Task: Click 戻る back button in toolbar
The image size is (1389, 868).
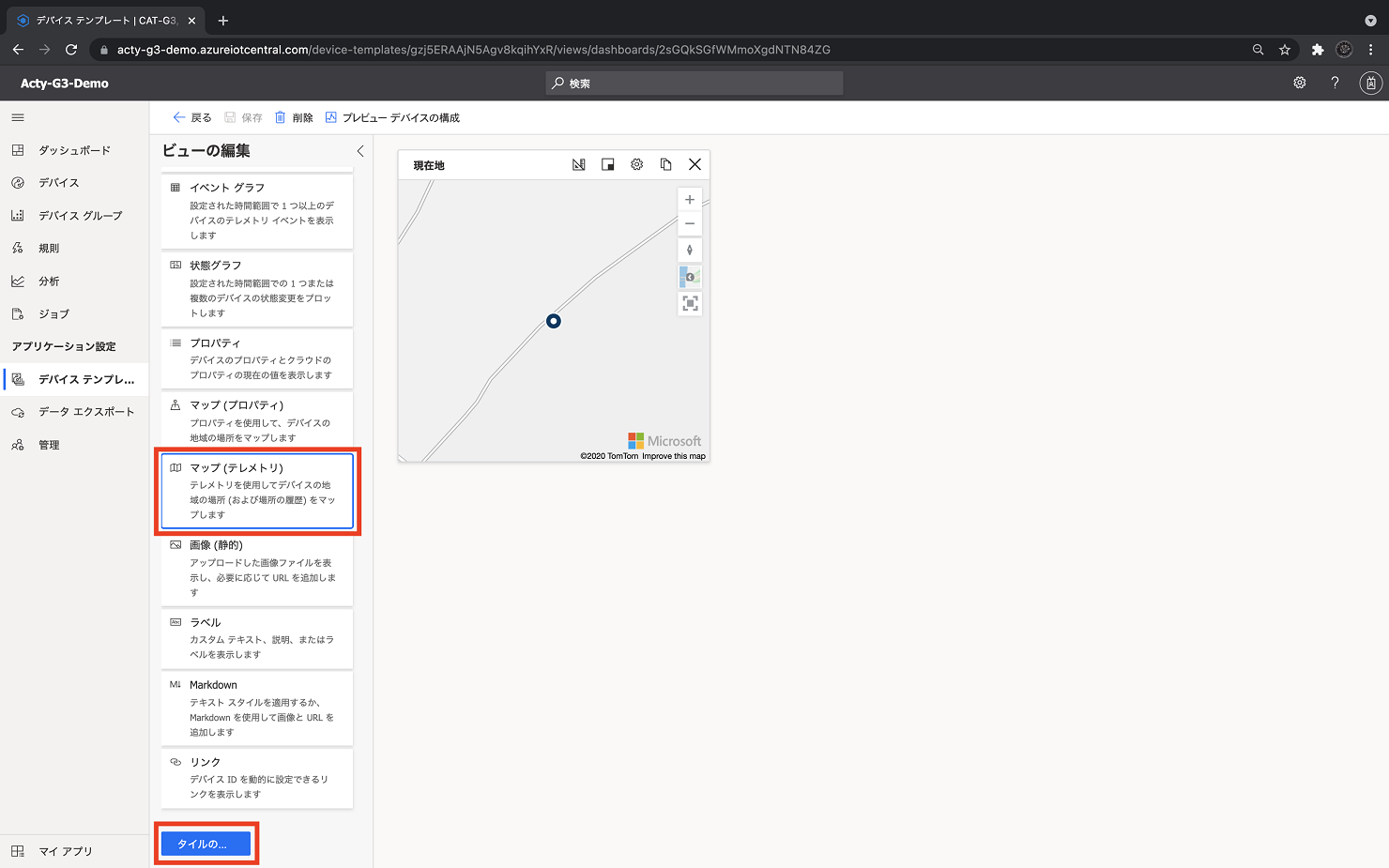Action: [192, 117]
